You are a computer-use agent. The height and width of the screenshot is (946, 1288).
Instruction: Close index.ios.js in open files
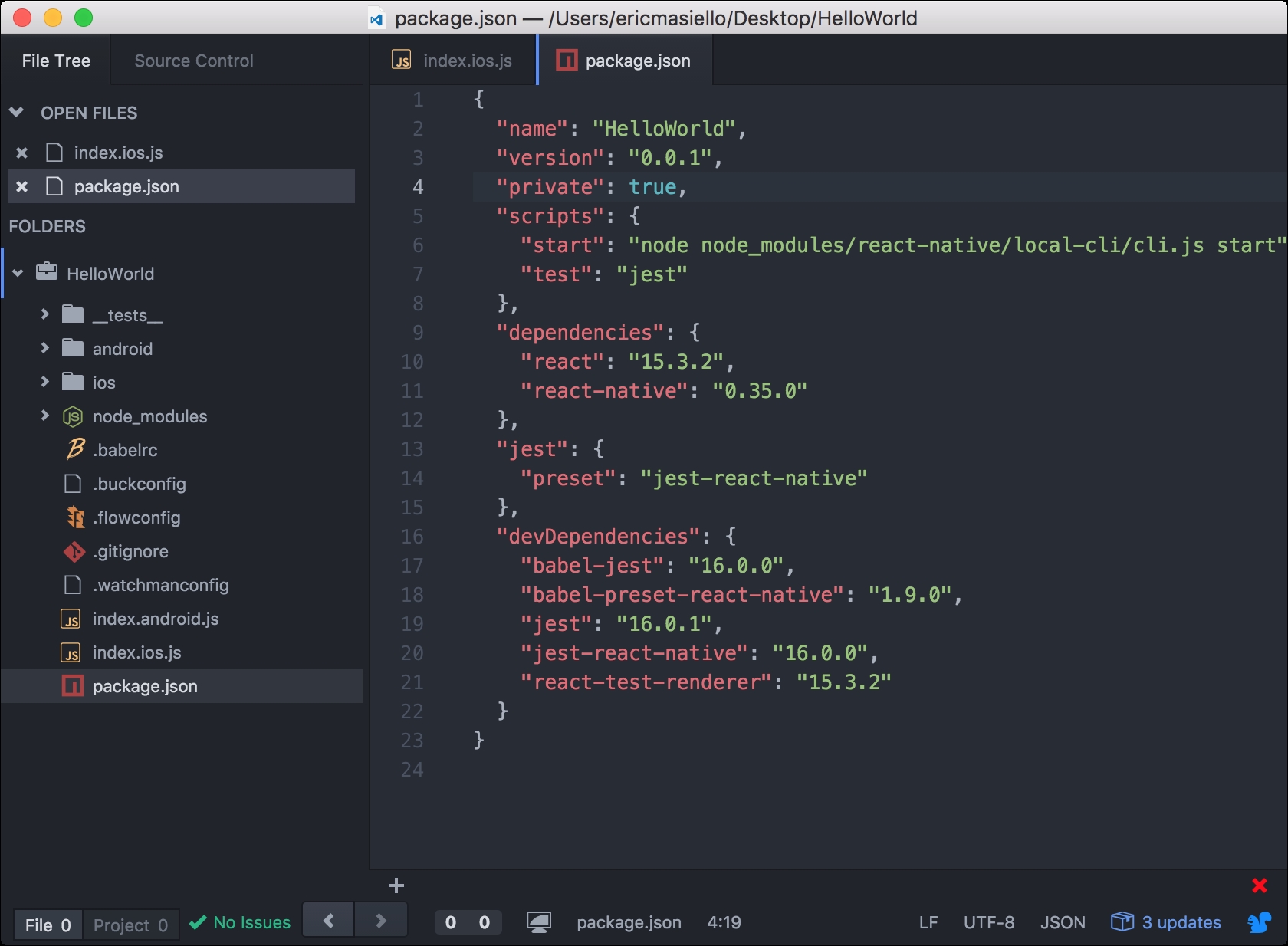pyautogui.click(x=22, y=153)
